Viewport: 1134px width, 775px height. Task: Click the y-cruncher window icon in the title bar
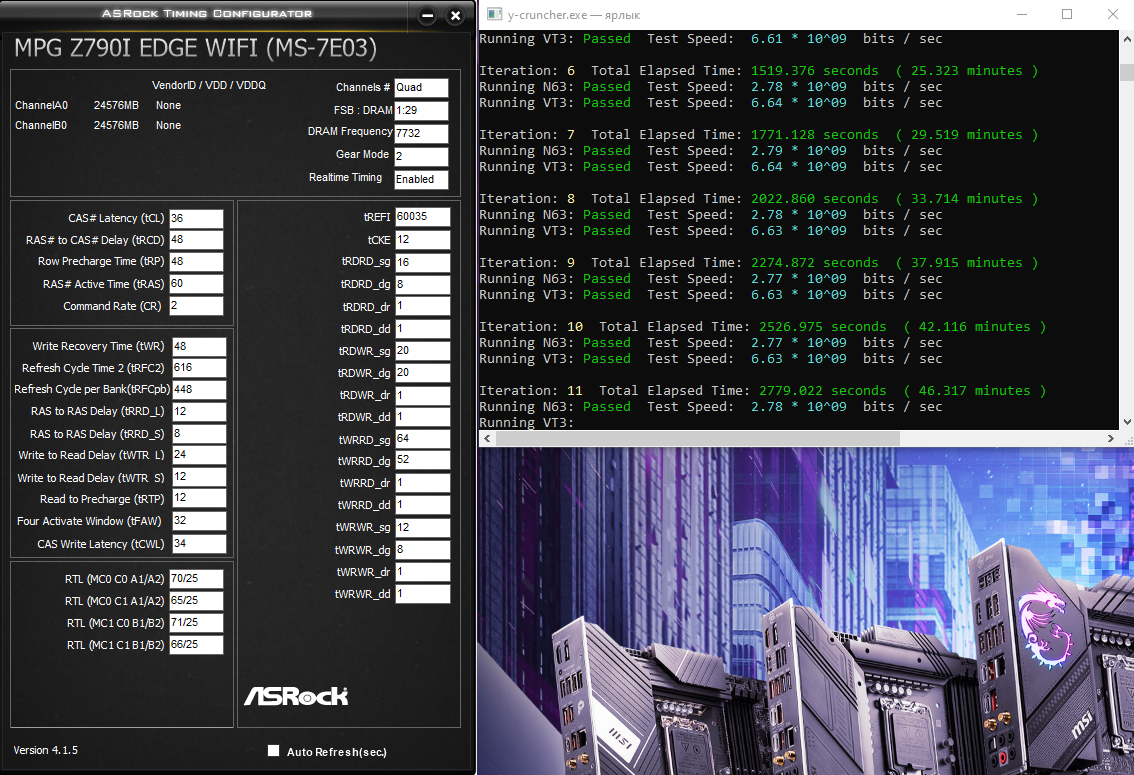(x=495, y=14)
